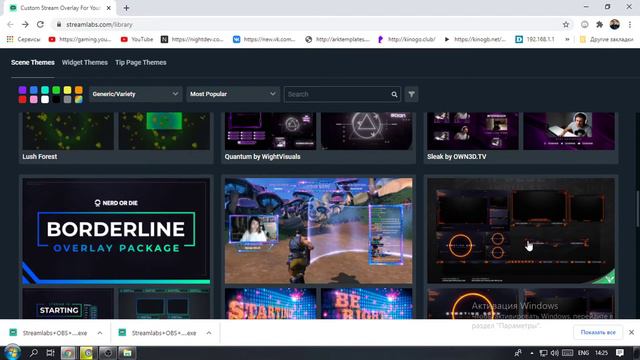
Task: Click the filter funnel icon
Action: (x=411, y=94)
